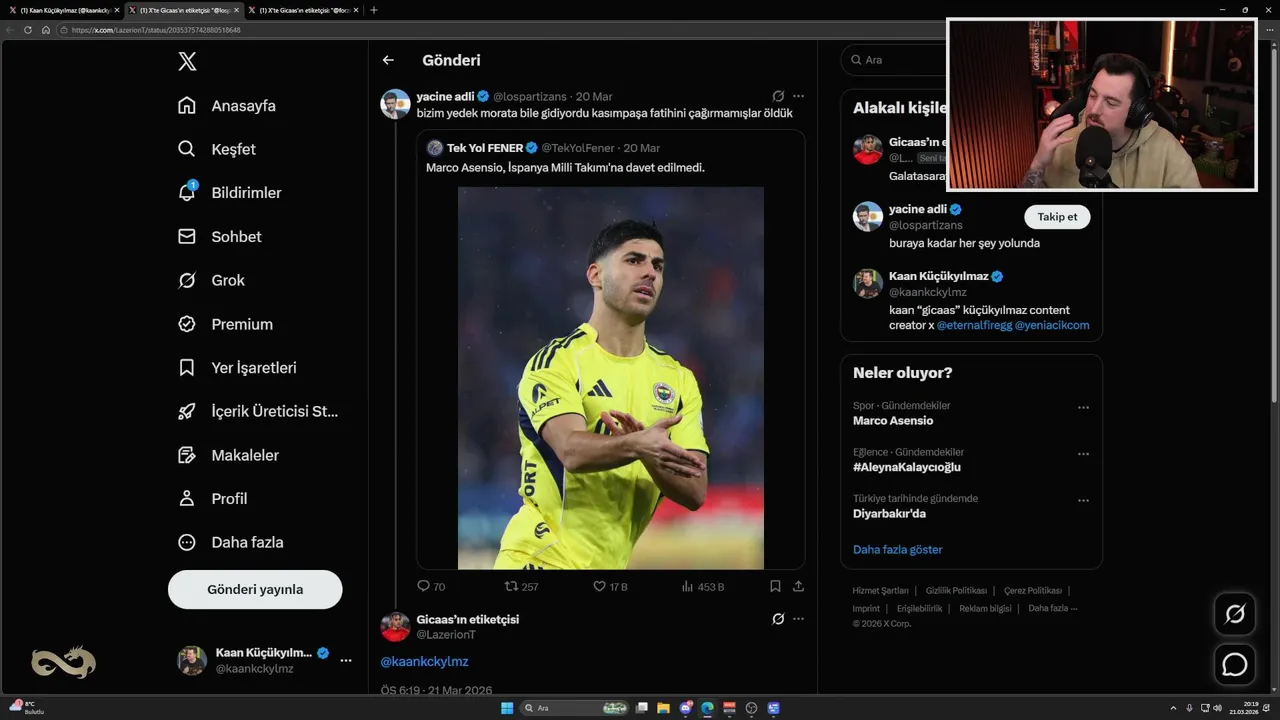The image size is (1280, 720).
Task: Expand footer Daha fazla ... menu
Action: [1052, 608]
